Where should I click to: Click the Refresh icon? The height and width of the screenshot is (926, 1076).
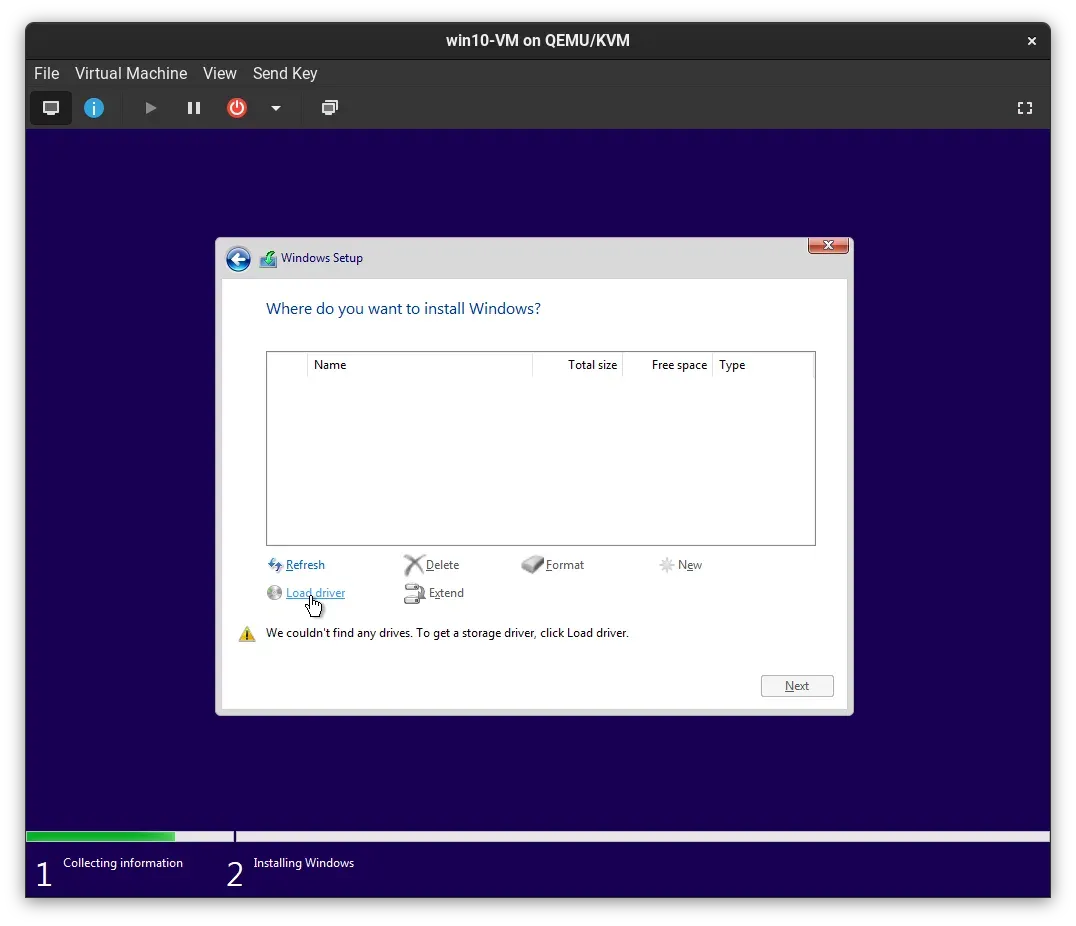(275, 565)
